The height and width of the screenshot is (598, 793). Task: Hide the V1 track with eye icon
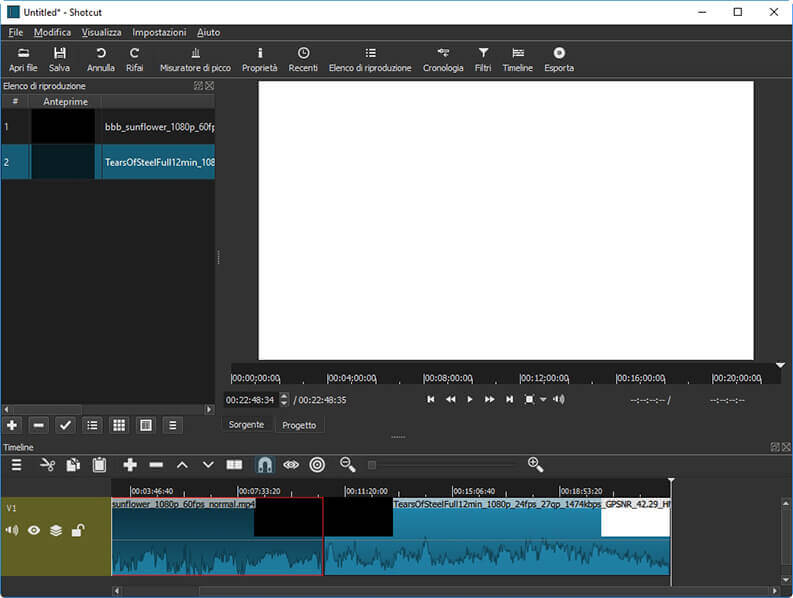tap(34, 530)
